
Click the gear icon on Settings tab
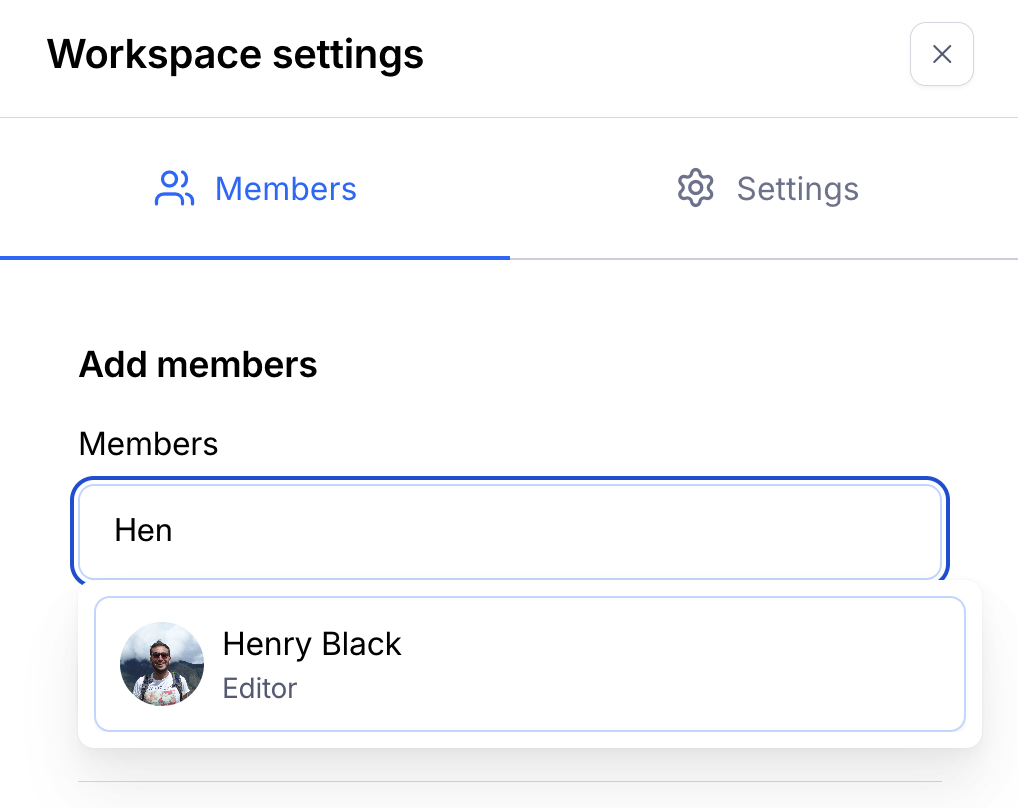[695, 189]
